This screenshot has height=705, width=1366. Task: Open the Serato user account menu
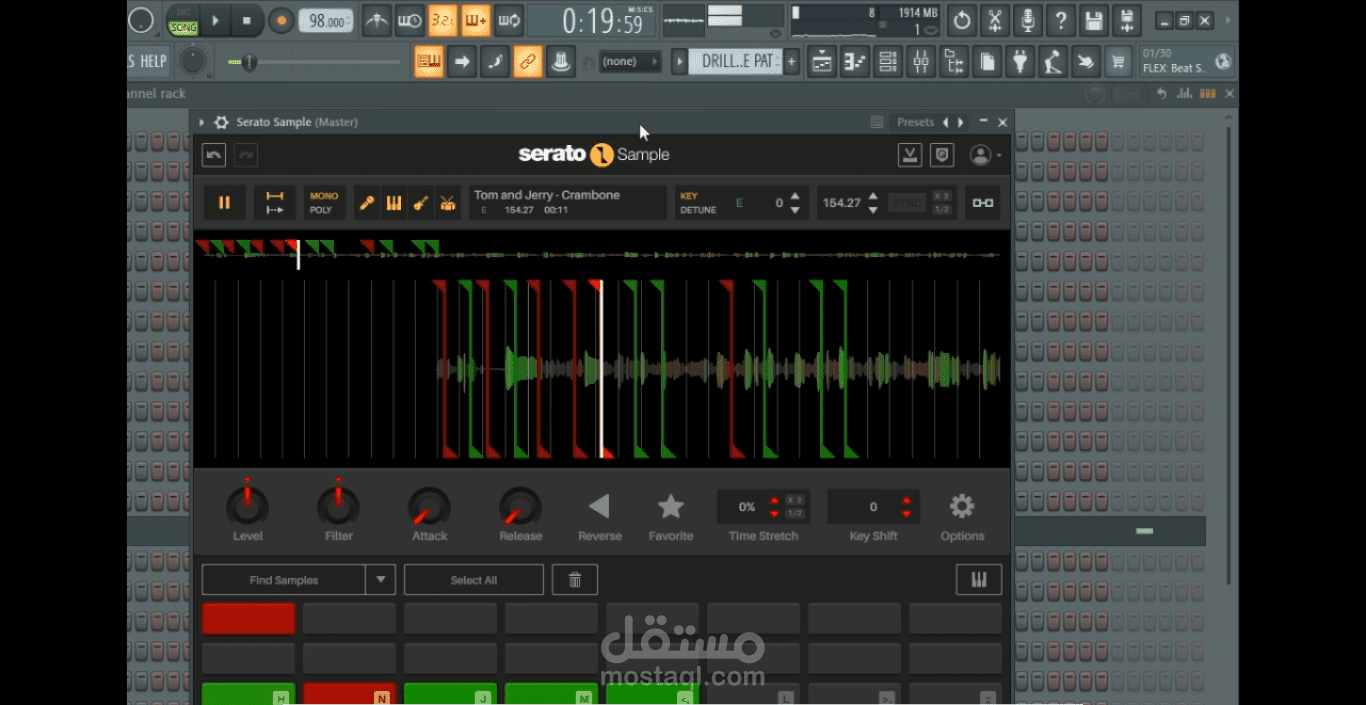tap(984, 155)
